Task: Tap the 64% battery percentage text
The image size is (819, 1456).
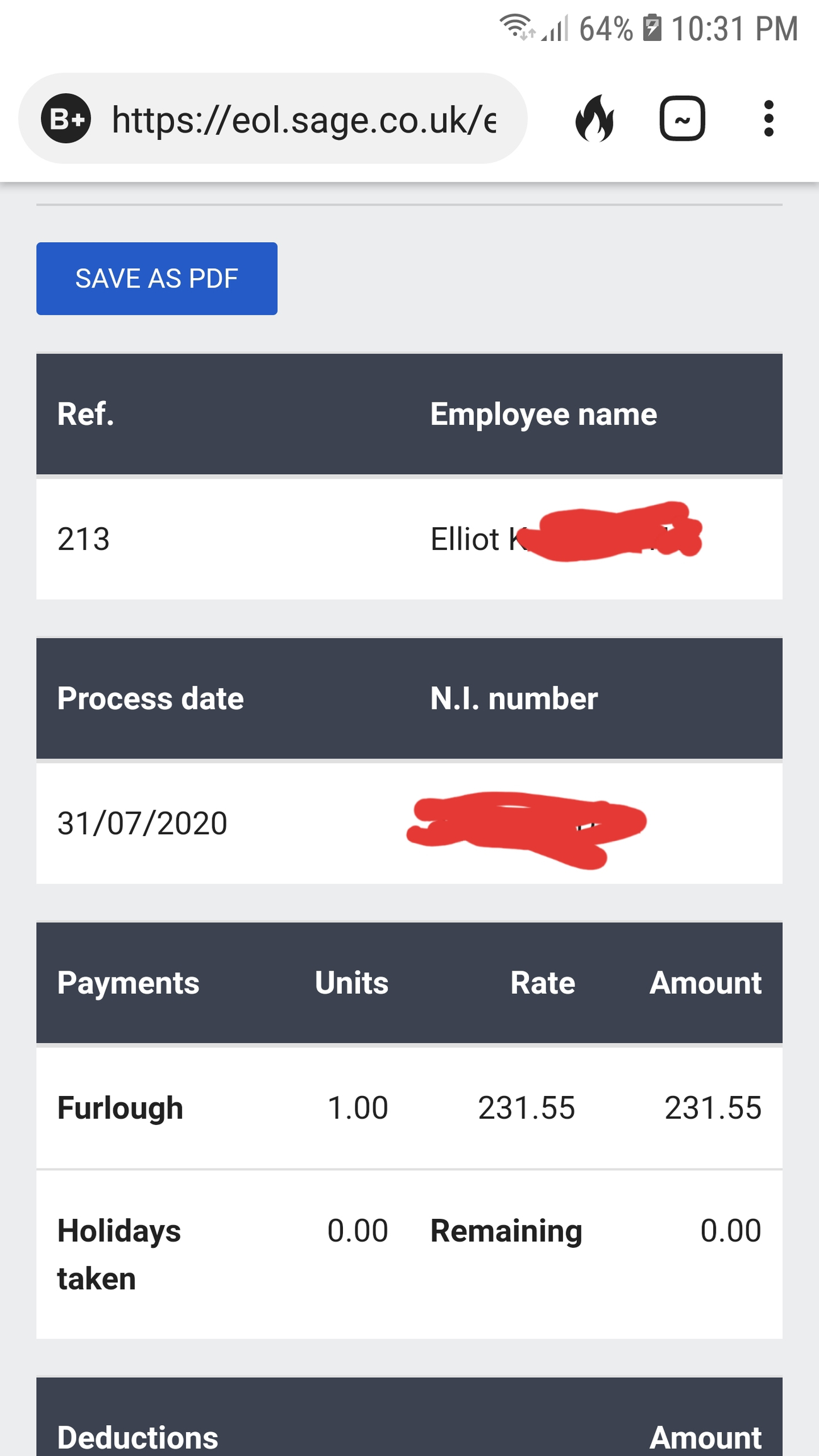Action: pyautogui.click(x=606, y=29)
